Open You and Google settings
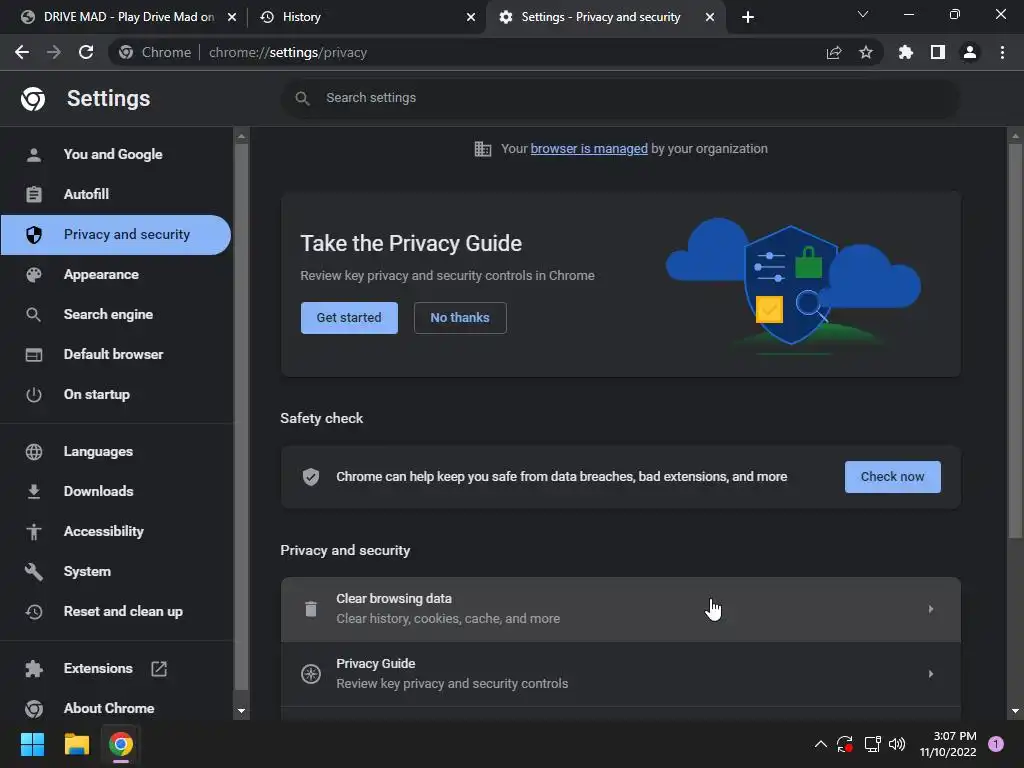Image resolution: width=1024 pixels, height=768 pixels. coord(116,154)
